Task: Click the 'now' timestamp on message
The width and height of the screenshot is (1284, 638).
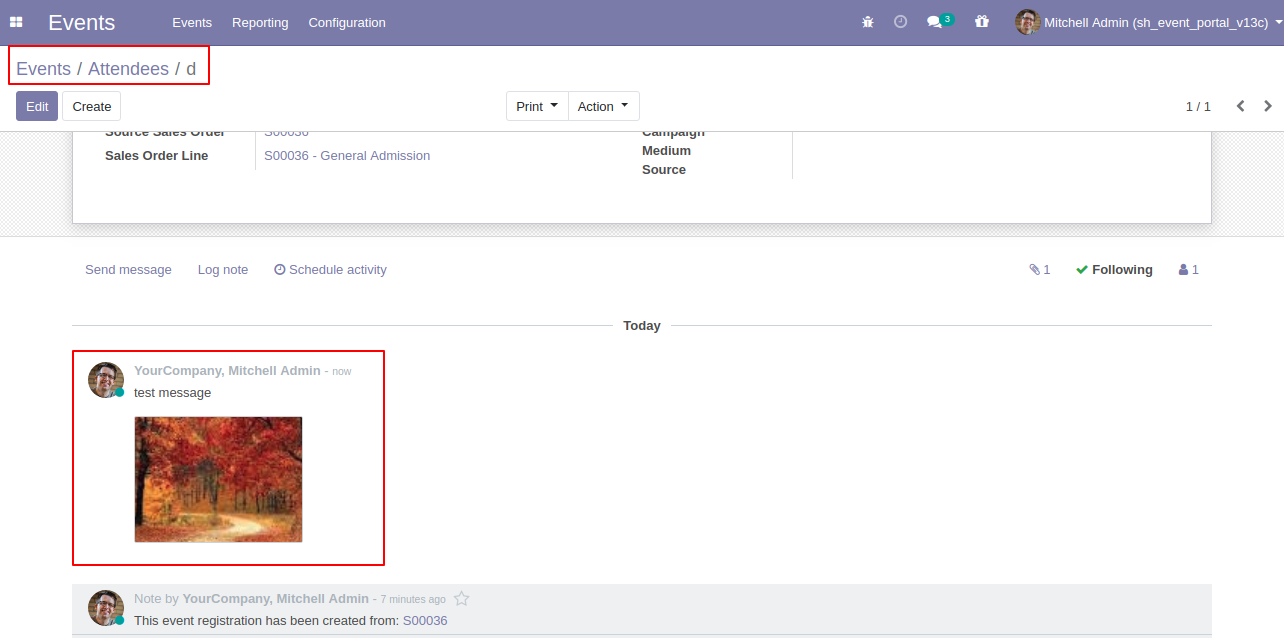Action: point(342,372)
